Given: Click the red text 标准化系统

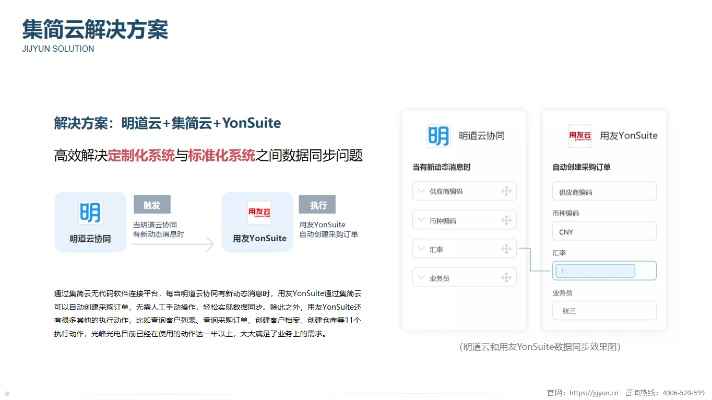Looking at the screenshot, I should click(222, 156).
